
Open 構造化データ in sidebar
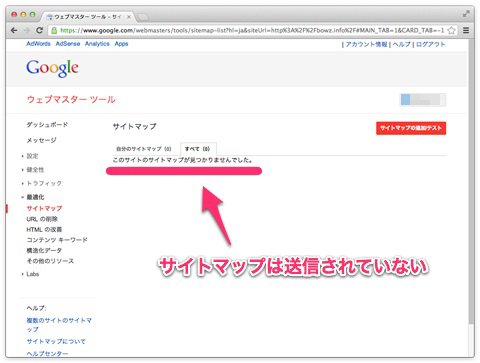point(44,250)
